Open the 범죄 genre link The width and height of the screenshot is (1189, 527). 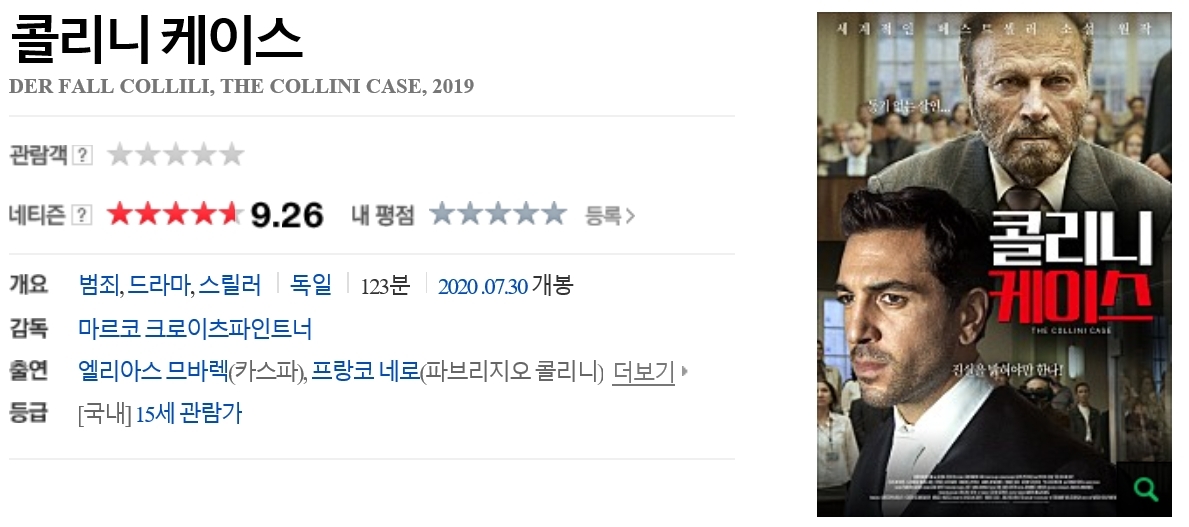99,285
